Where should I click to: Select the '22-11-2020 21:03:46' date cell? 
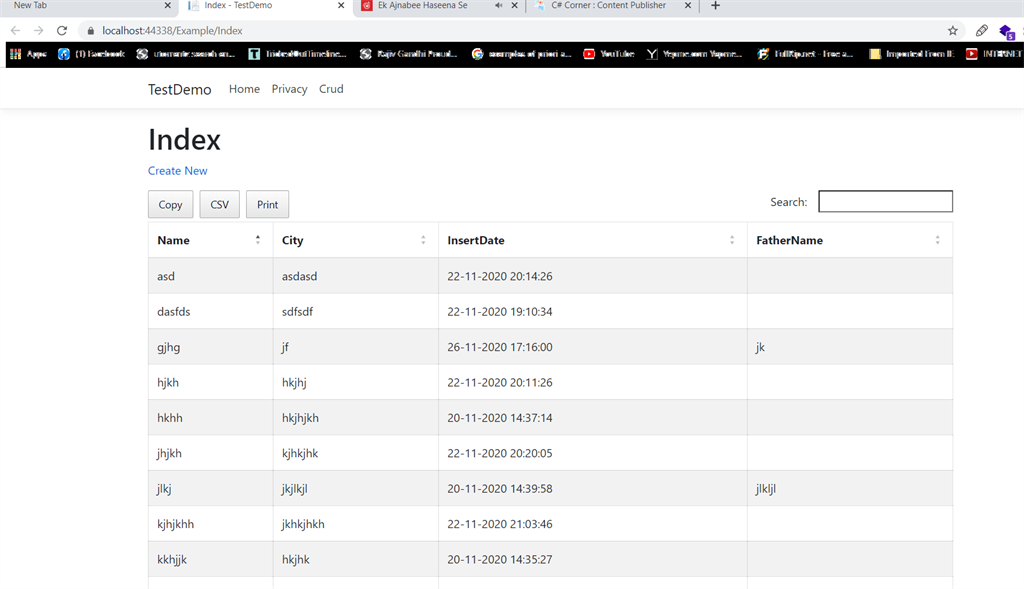(592, 523)
